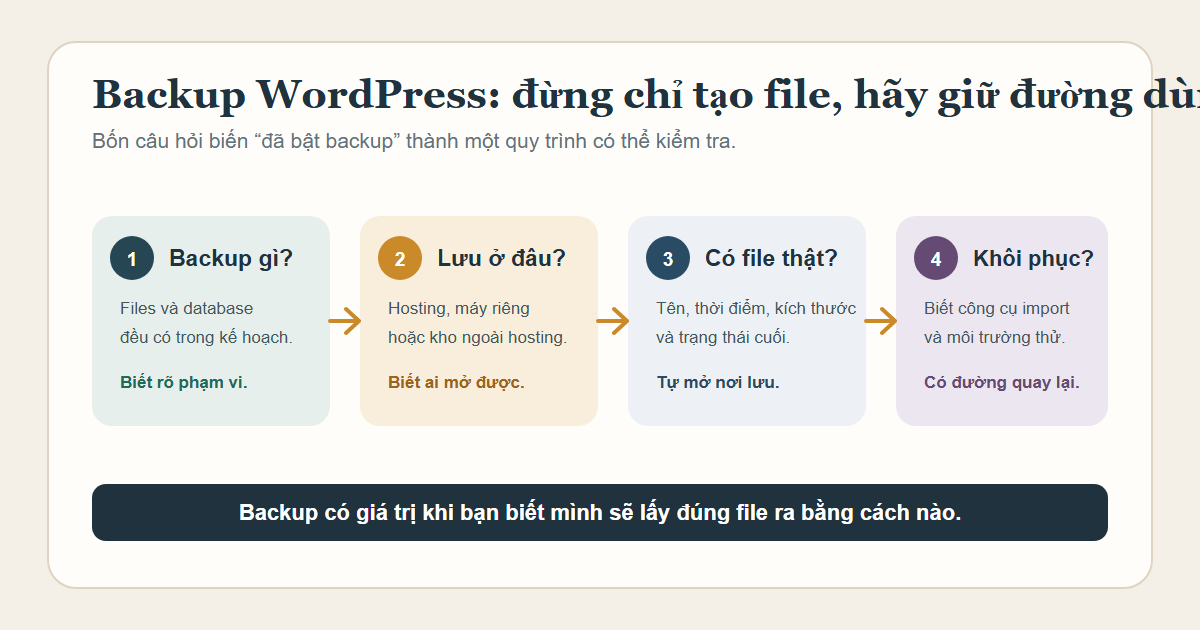This screenshot has height=630, width=1200.
Task: Click the subtitle starting "Bốn câu hỏi biến"
Action: (x=414, y=141)
